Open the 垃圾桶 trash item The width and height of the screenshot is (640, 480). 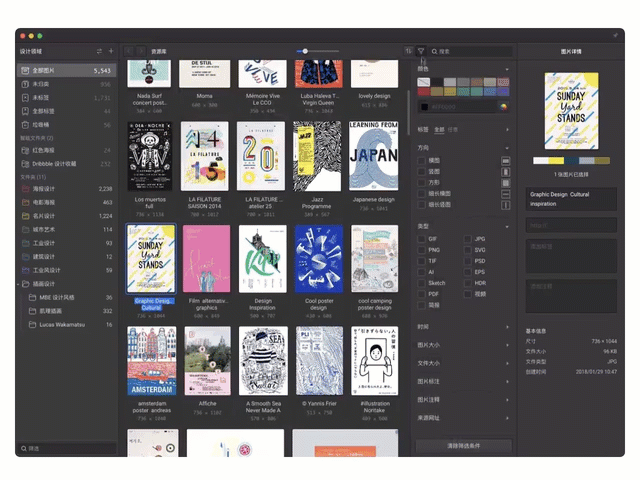coord(67,125)
